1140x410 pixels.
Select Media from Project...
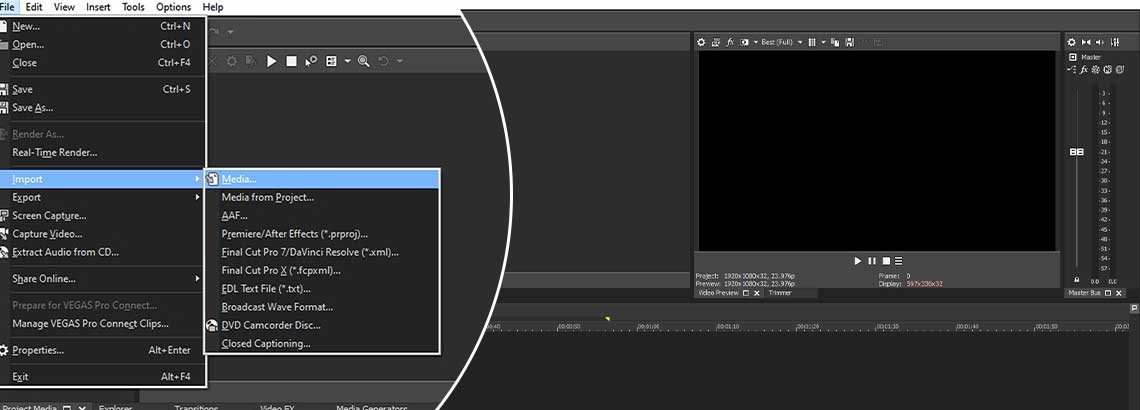(x=268, y=197)
